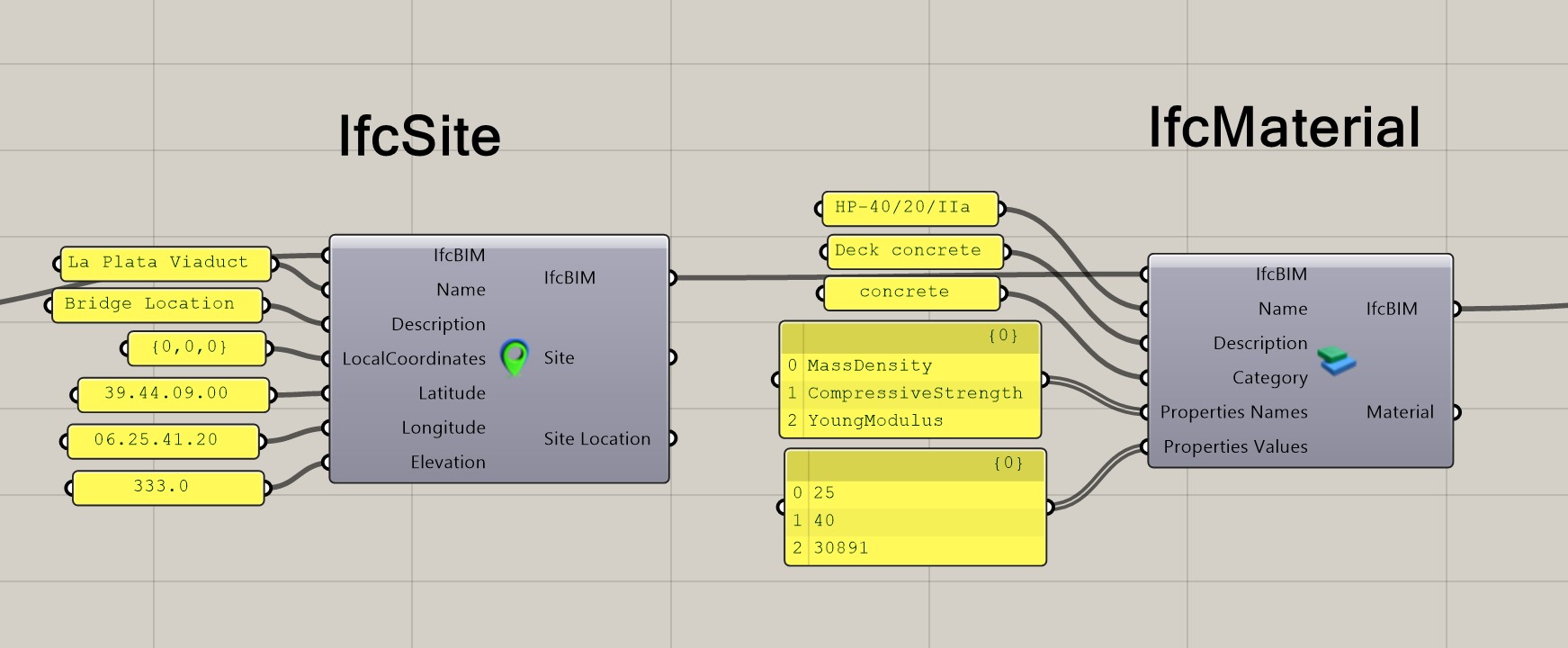The image size is (1568, 648).
Task: Click the IfcMaterial layers icon
Action: pos(1337,361)
